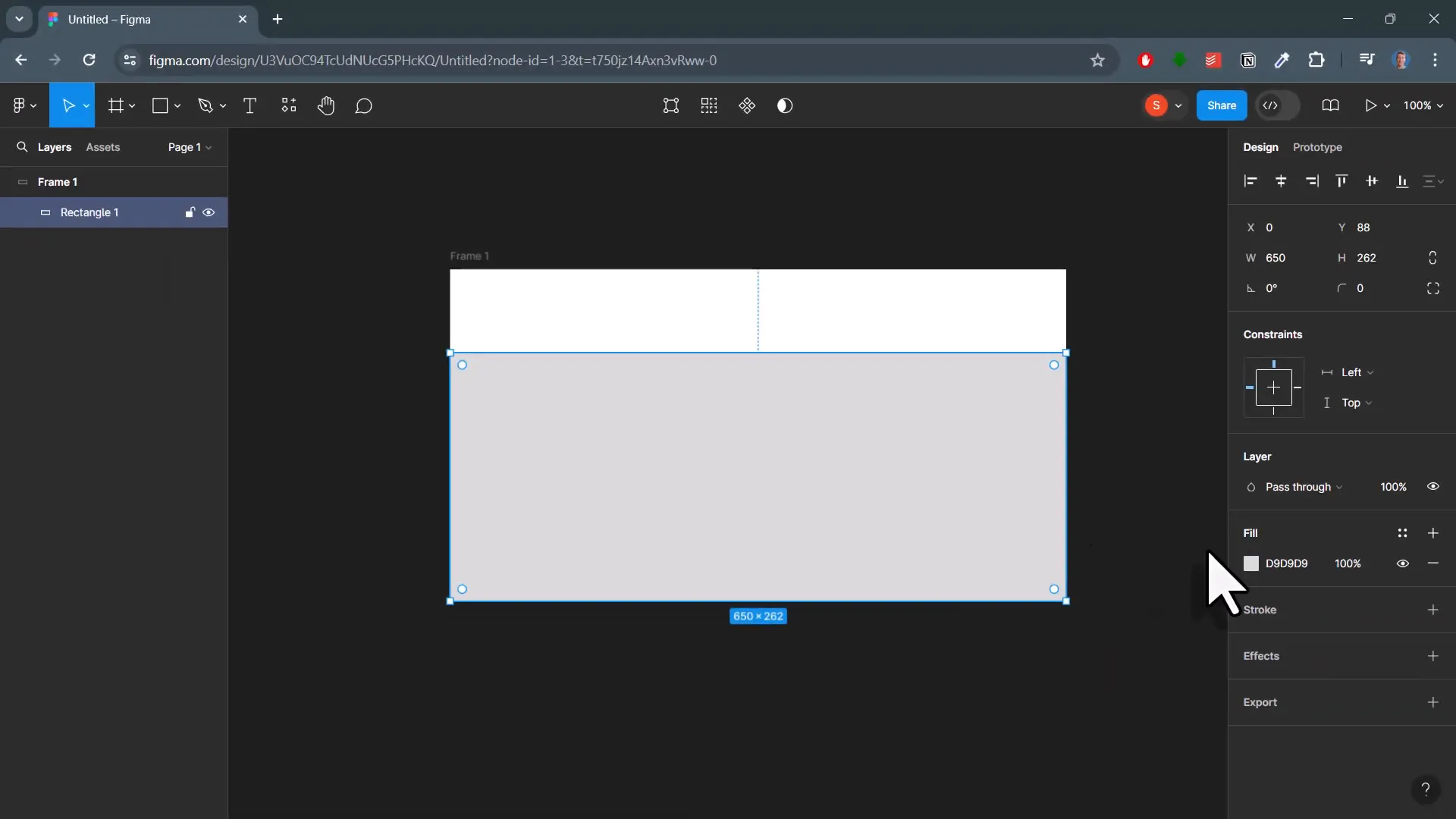
Task: Expand the Top constraint dropdown
Action: (1355, 403)
